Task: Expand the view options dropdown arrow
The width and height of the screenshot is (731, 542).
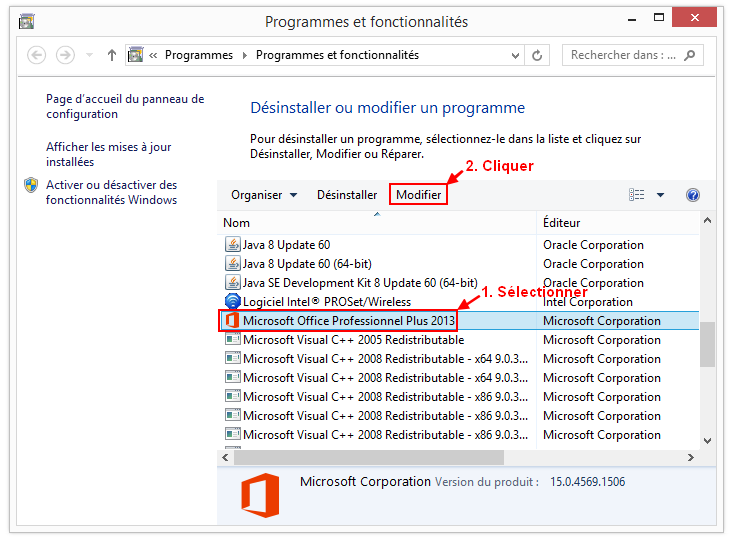Action: tap(660, 195)
